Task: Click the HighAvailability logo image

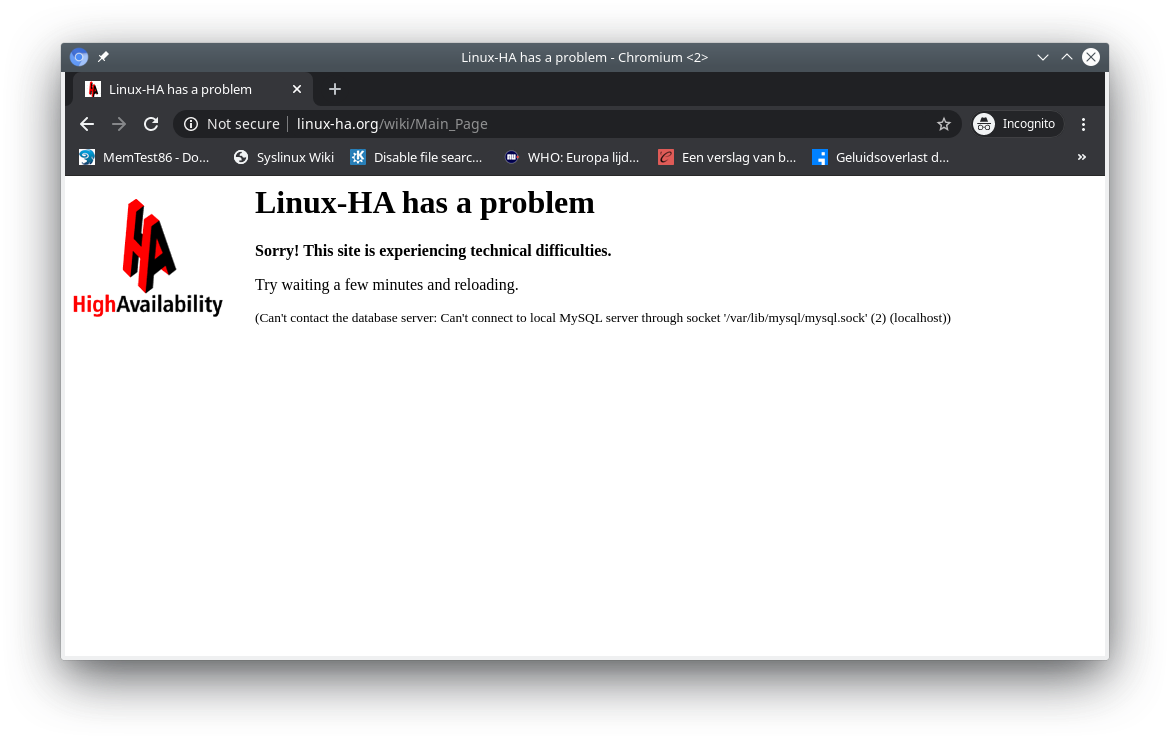Action: click(x=148, y=258)
